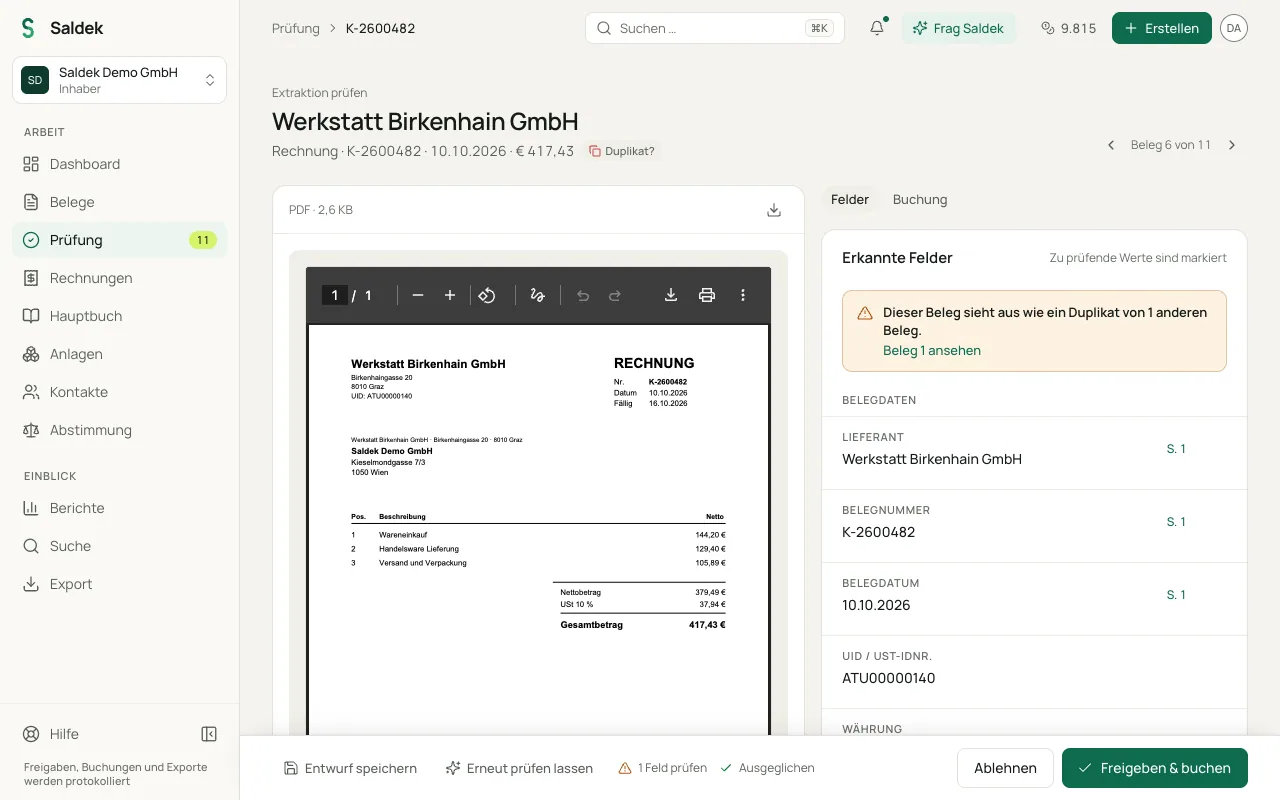Open Hauptbuch in the sidebar
The image size is (1280, 800).
119,316
